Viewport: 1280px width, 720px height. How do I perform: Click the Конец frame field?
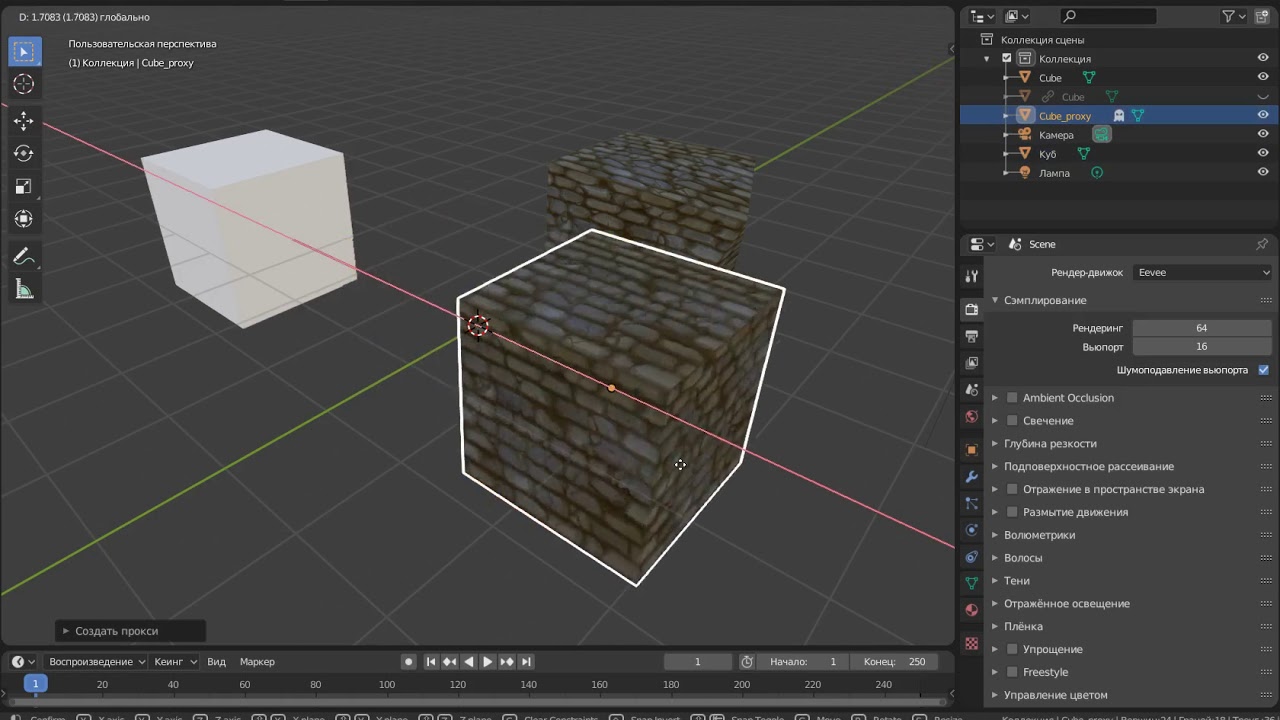tap(895, 662)
